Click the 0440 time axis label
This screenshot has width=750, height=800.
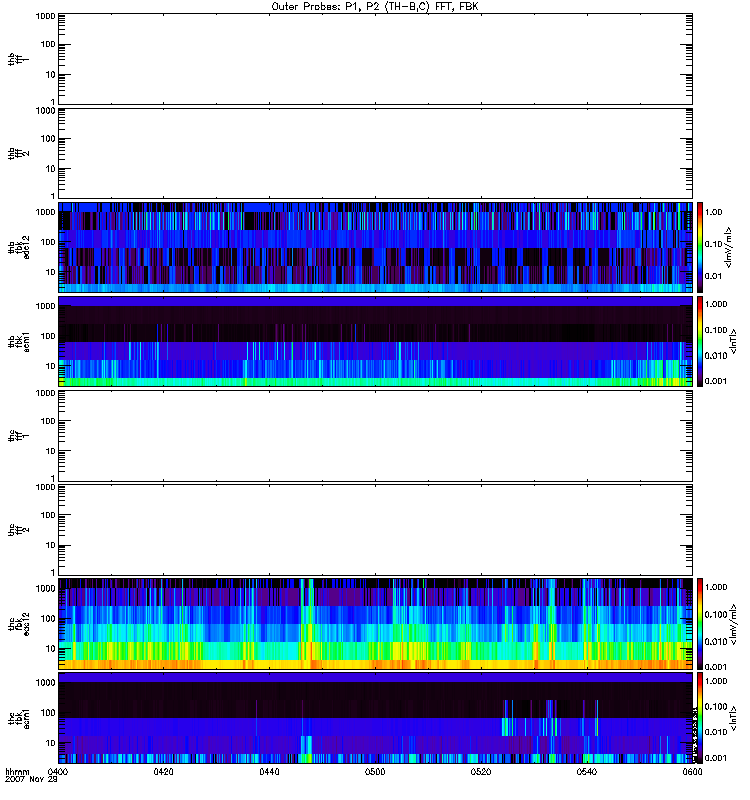click(270, 772)
